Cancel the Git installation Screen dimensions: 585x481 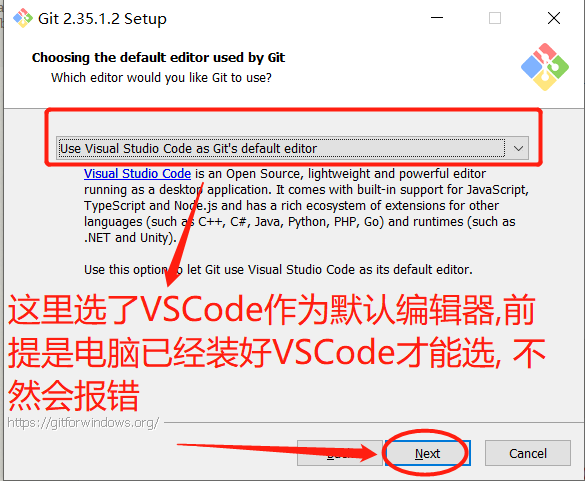[528, 453]
